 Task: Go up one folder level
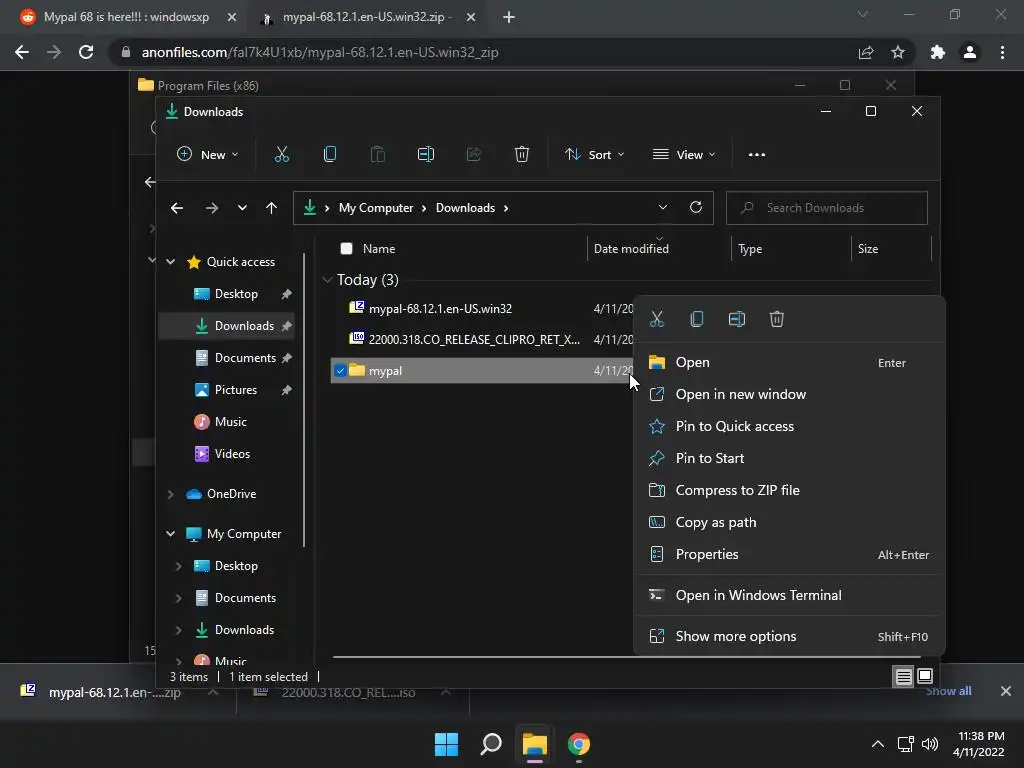(x=272, y=208)
